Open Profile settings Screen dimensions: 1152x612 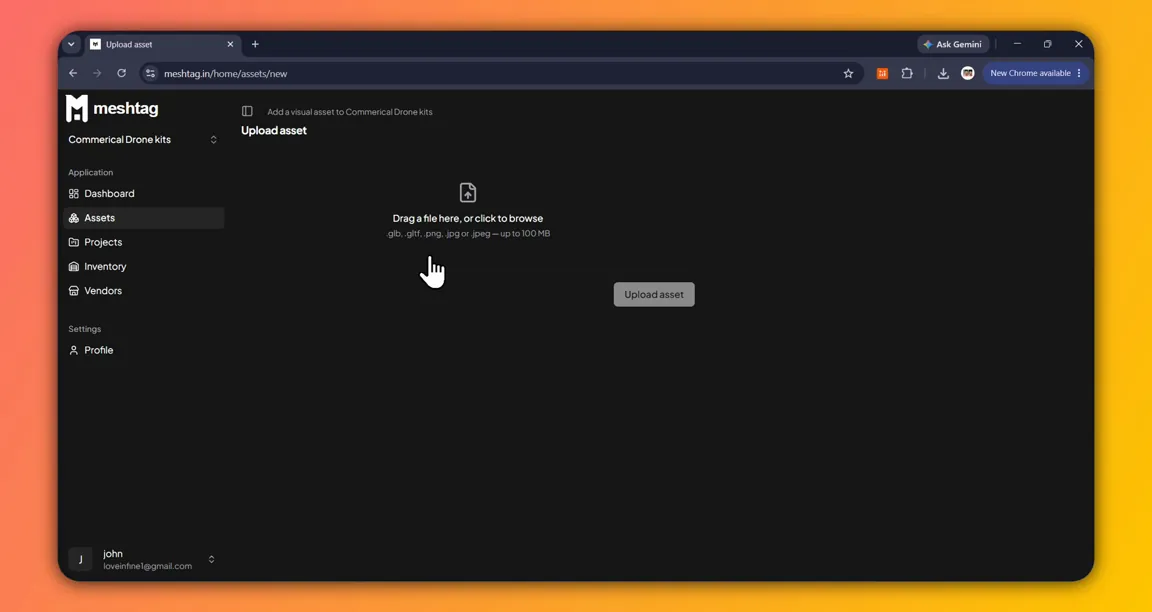coord(143,350)
